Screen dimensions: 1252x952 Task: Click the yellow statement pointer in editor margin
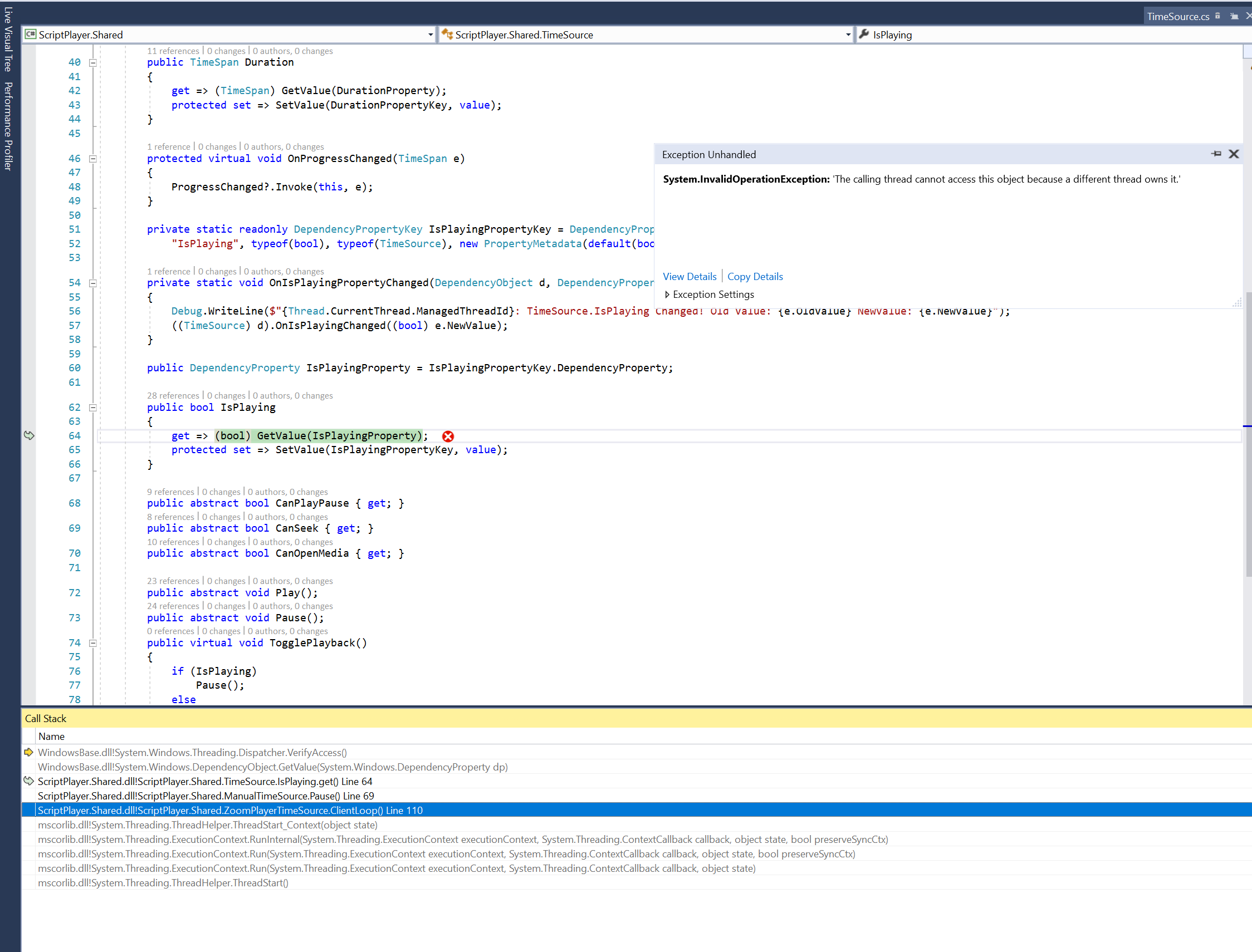pyautogui.click(x=28, y=436)
